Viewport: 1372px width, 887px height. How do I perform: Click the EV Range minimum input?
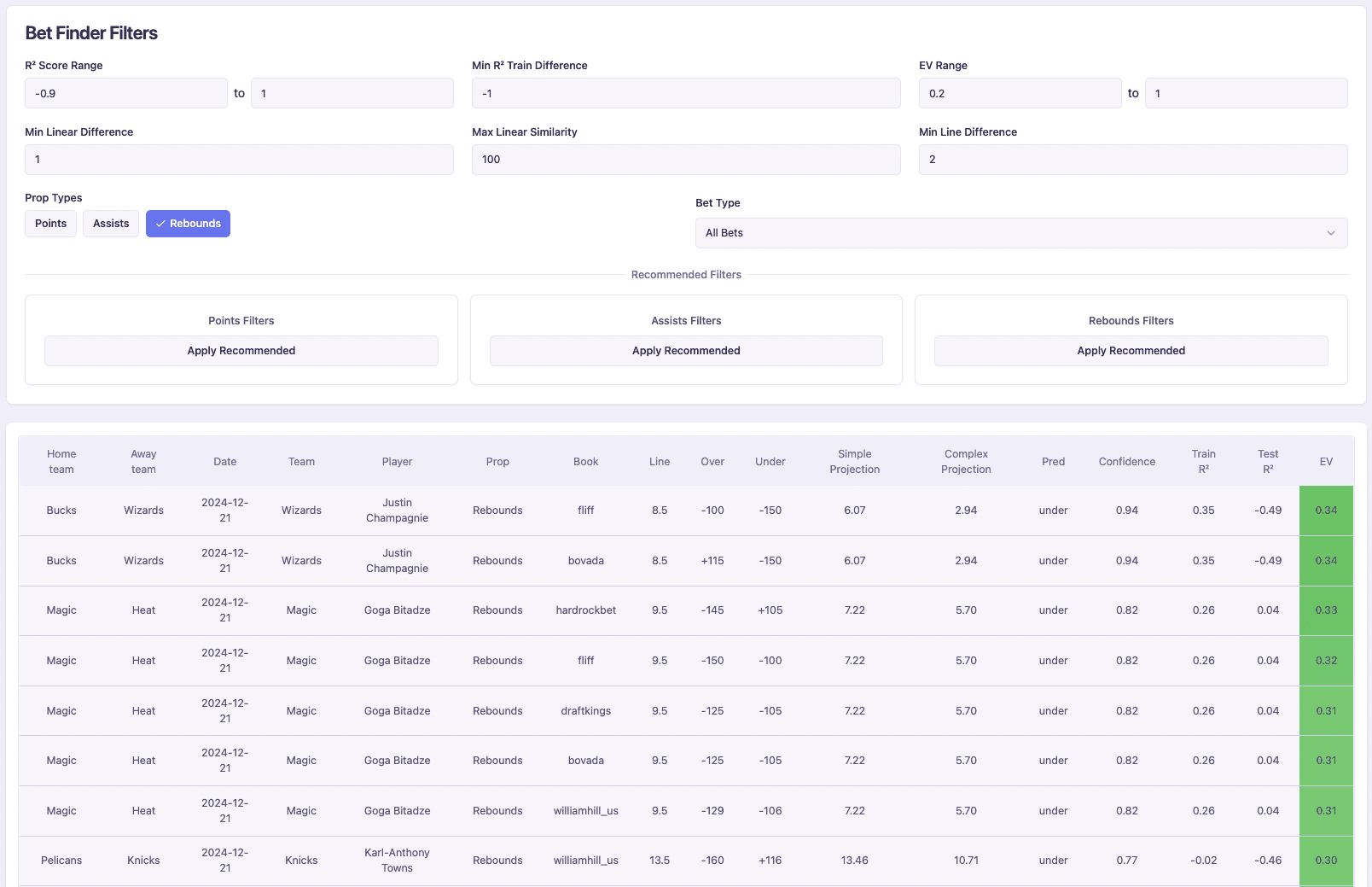[1020, 93]
